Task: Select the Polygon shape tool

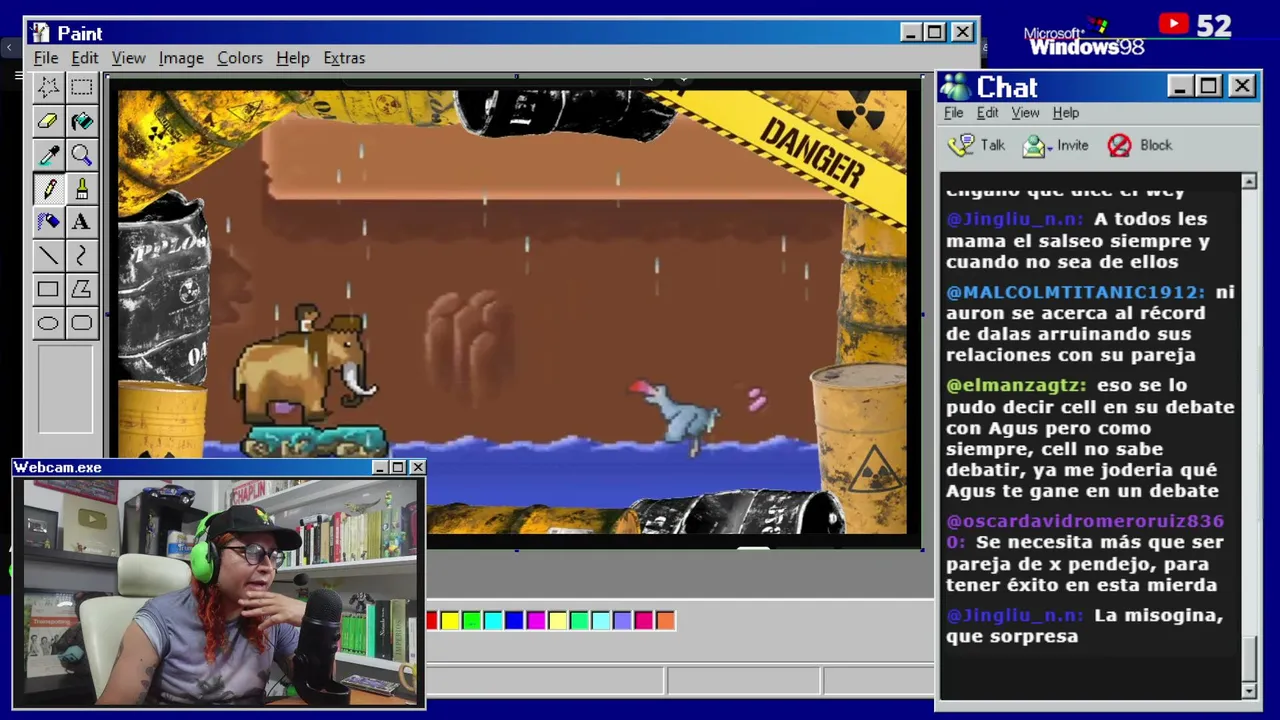Action: coord(82,290)
